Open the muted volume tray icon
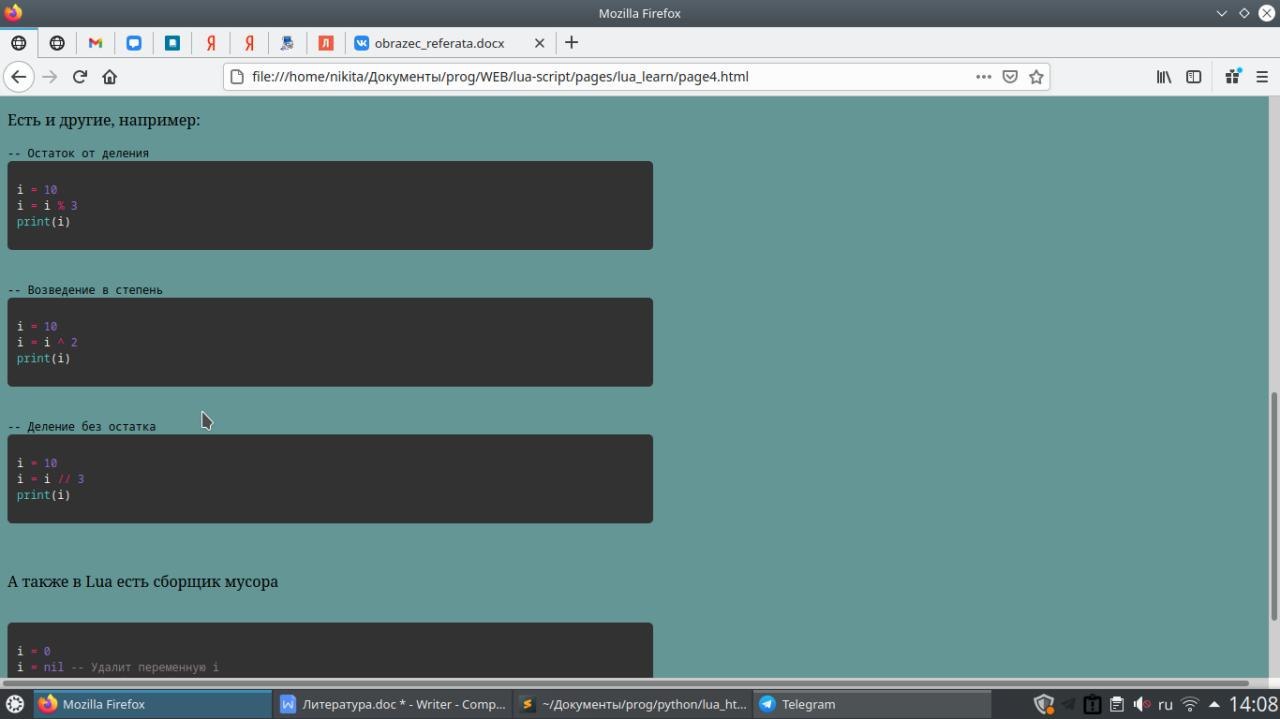 tap(1141, 704)
